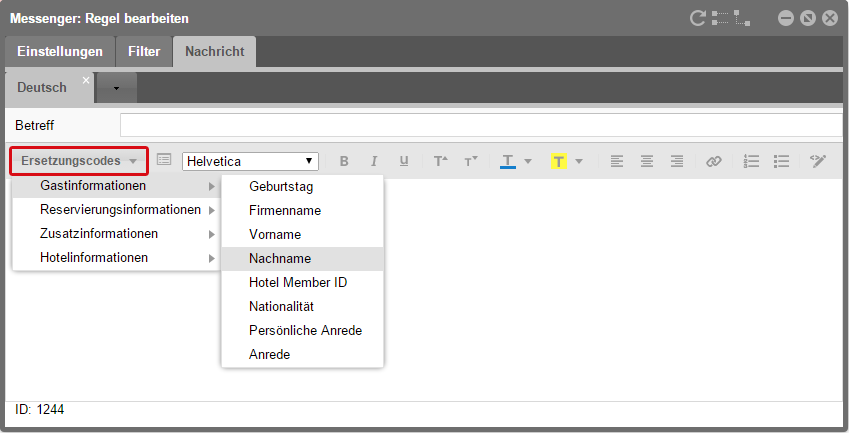The height and width of the screenshot is (433, 849).
Task: Insert a bulleted list
Action: tap(782, 161)
